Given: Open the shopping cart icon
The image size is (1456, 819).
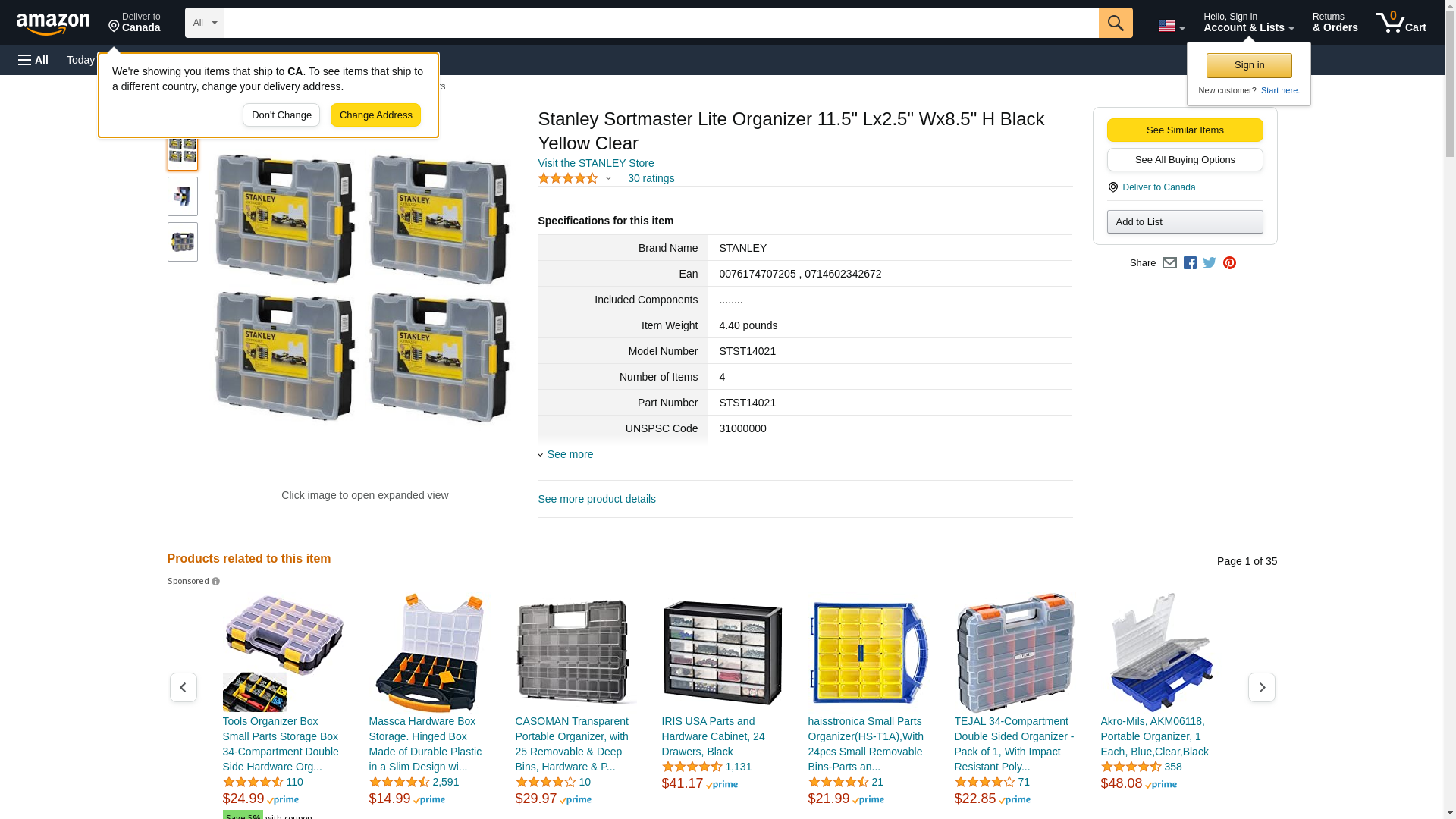Looking at the screenshot, I should click(1401, 23).
